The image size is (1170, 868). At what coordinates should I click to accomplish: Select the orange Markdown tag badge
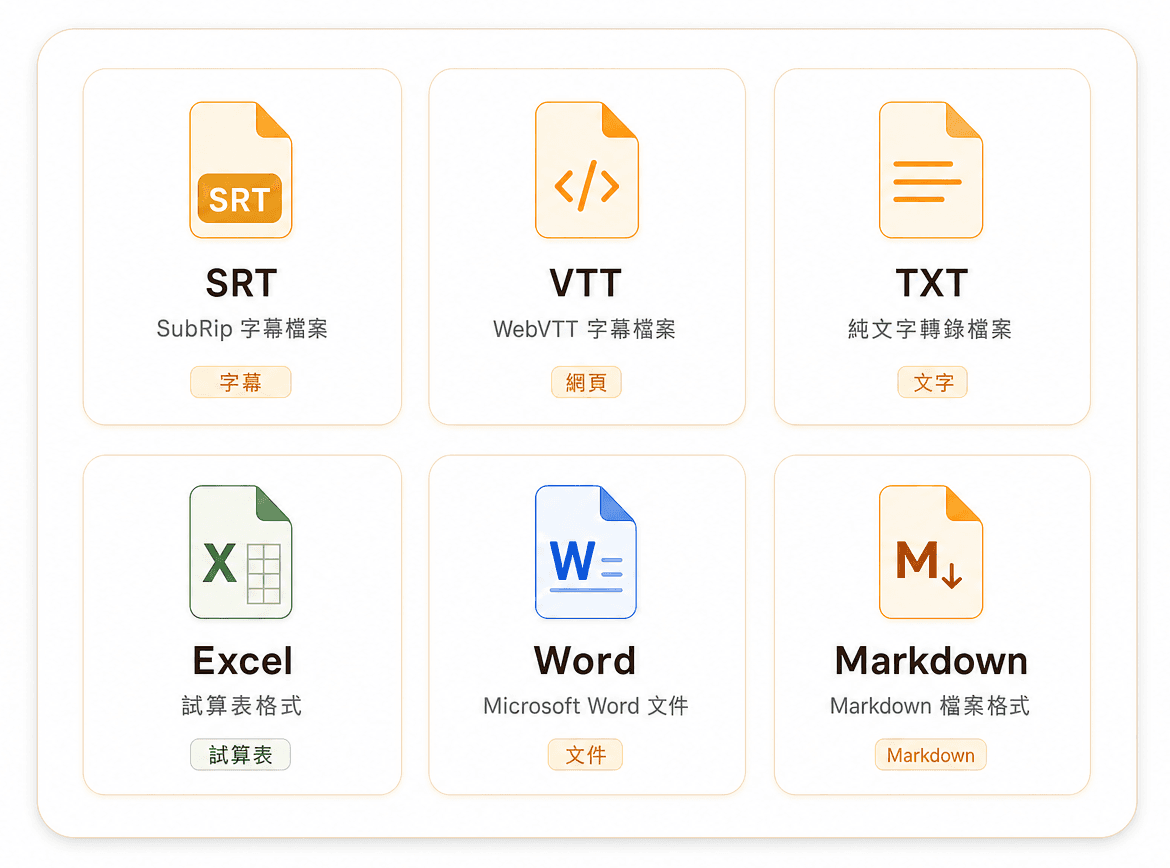click(x=930, y=755)
